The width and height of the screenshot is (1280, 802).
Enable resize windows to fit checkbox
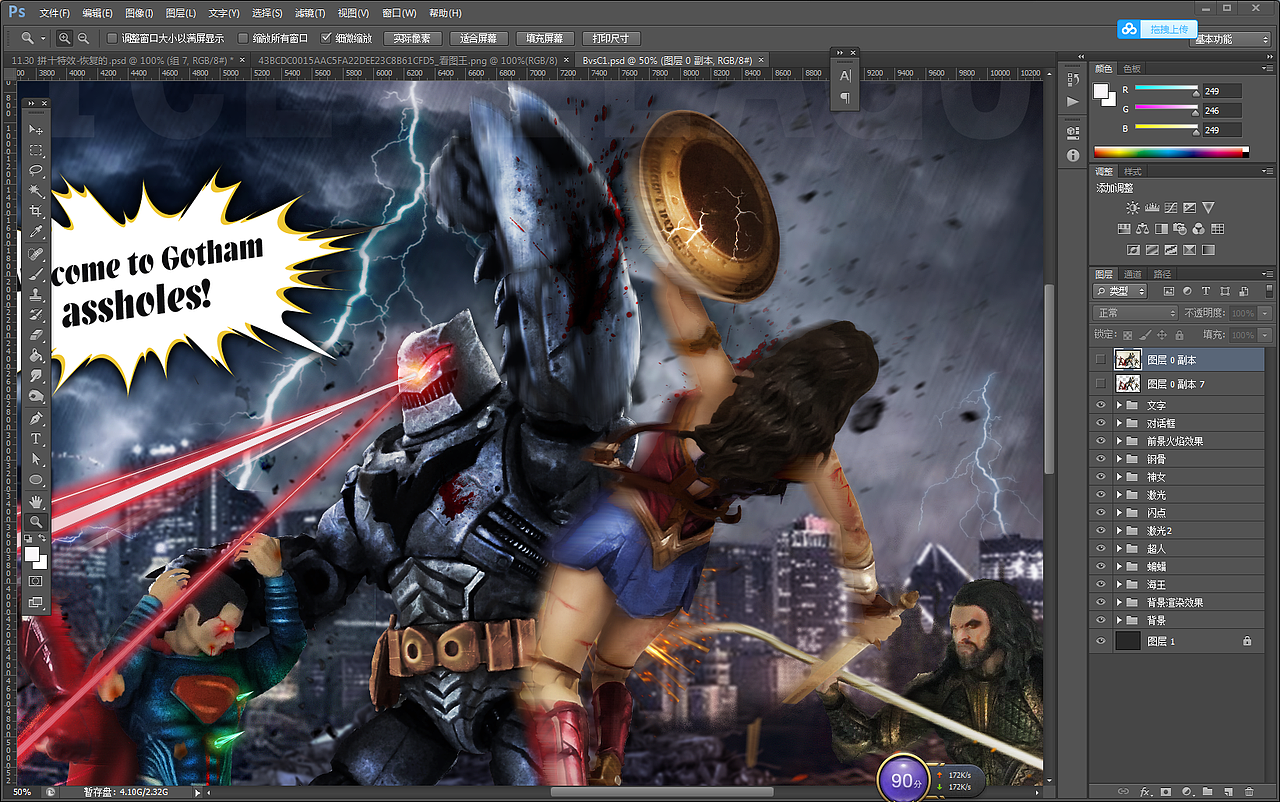[x=111, y=38]
